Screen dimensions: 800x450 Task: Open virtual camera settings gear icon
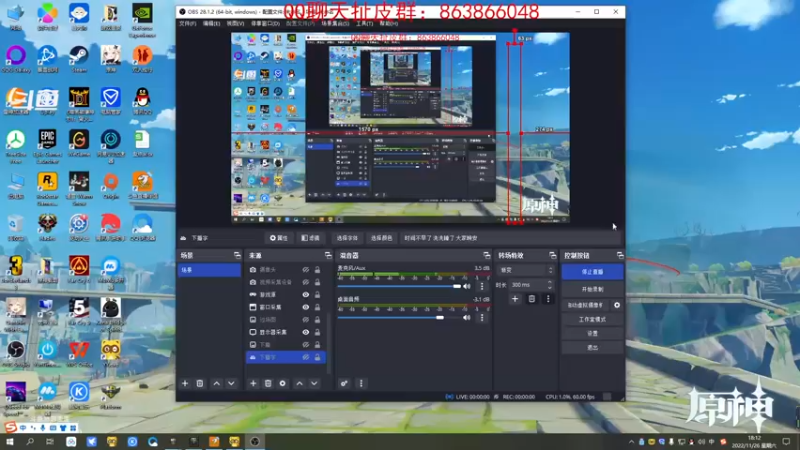617,305
